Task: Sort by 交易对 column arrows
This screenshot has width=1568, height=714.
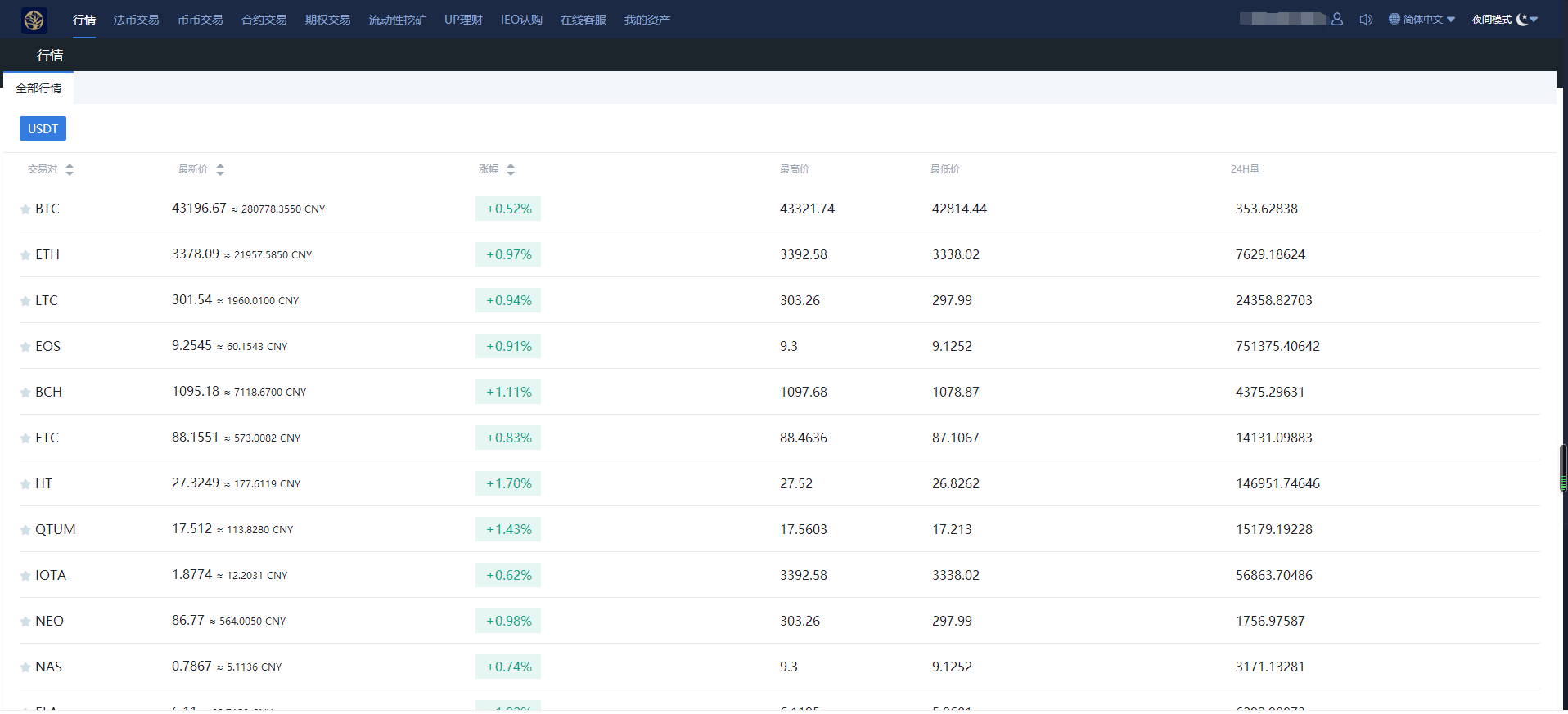Action: click(70, 169)
